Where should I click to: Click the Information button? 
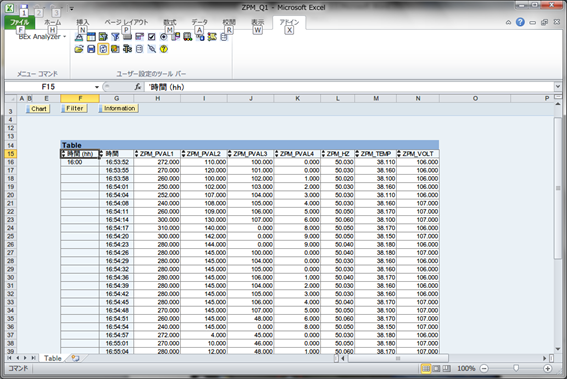point(118,108)
